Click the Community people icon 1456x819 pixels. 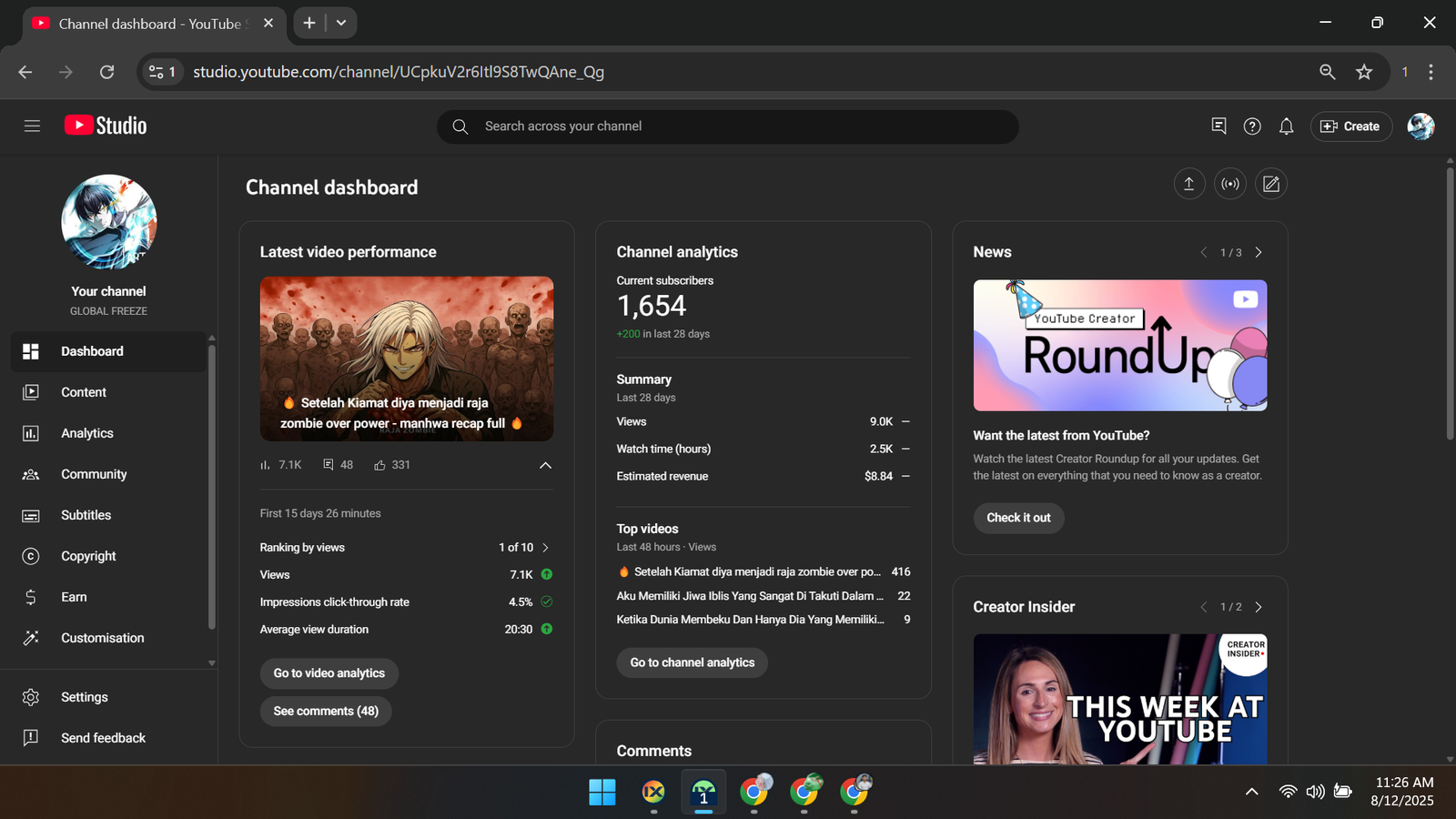(31, 474)
